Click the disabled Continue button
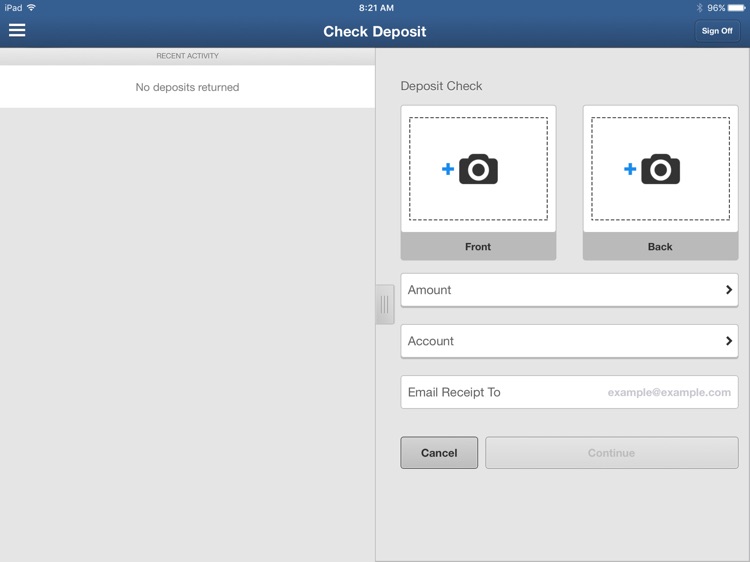This screenshot has width=750, height=562. (x=612, y=452)
